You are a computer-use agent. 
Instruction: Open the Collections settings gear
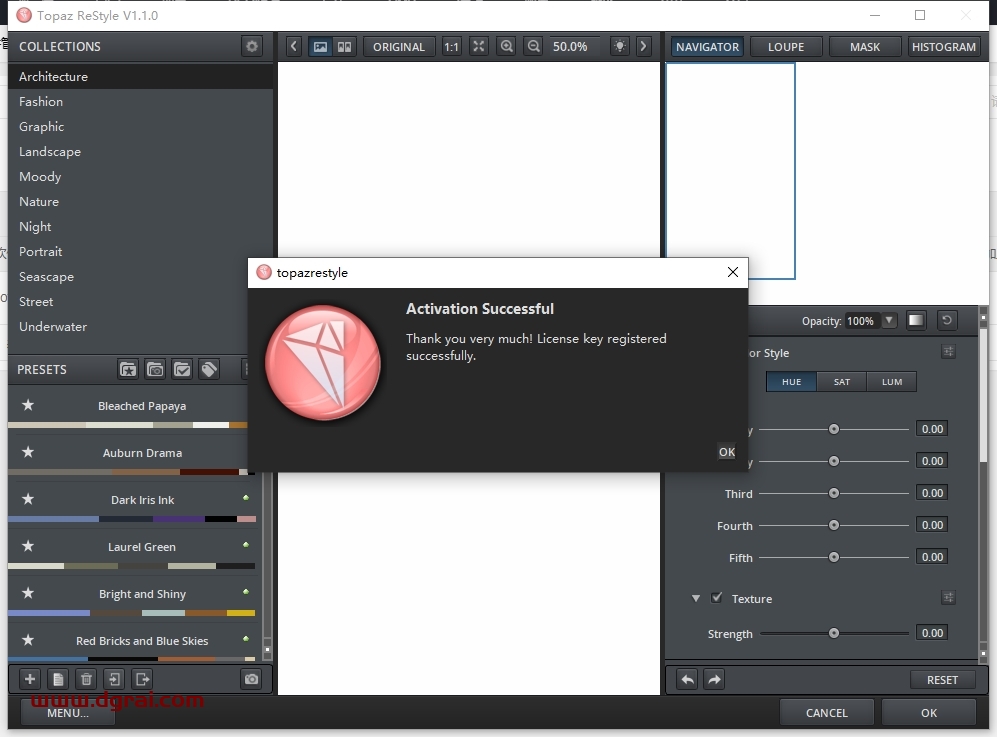[x=252, y=46]
